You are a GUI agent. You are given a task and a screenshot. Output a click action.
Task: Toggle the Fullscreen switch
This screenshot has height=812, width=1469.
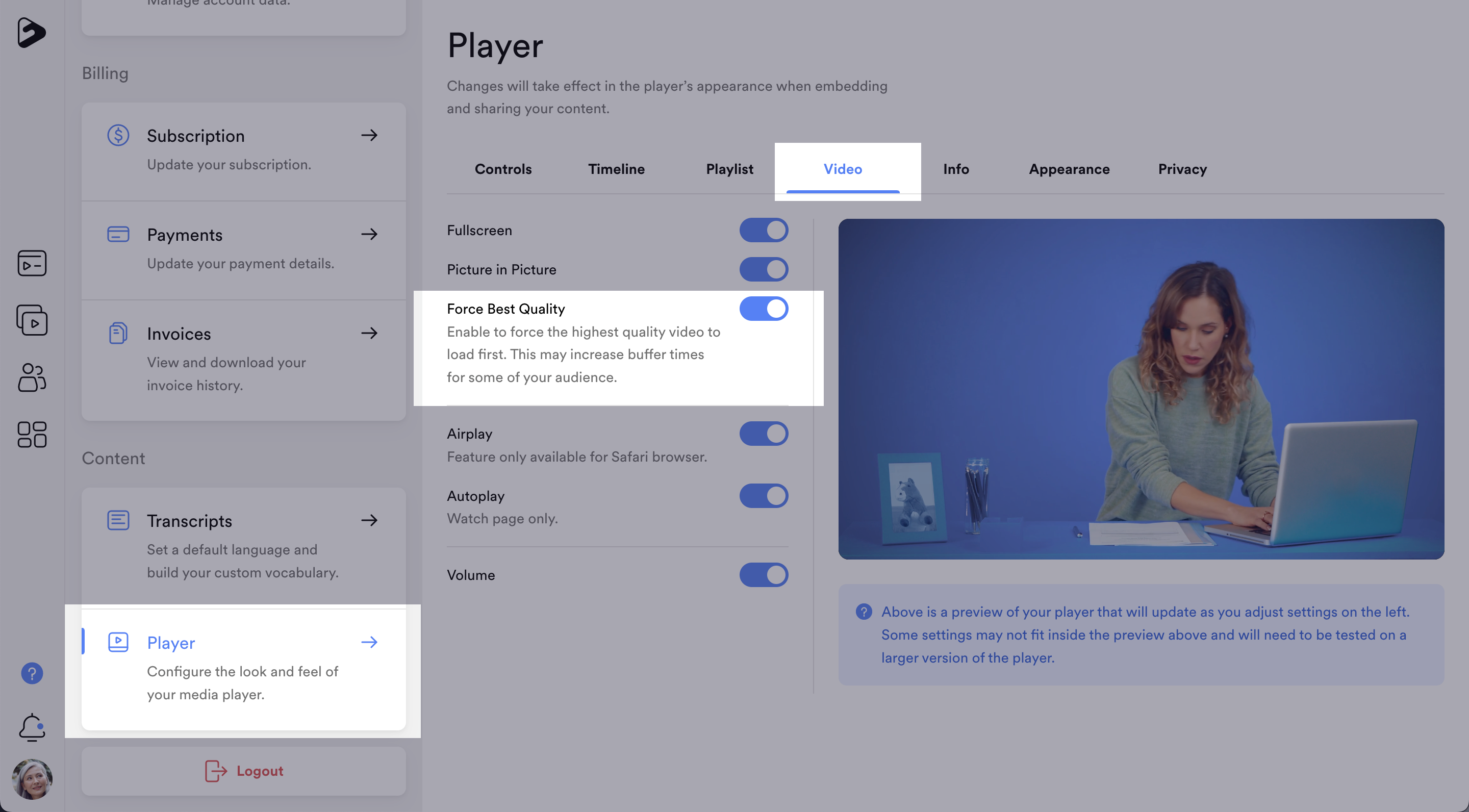point(764,231)
